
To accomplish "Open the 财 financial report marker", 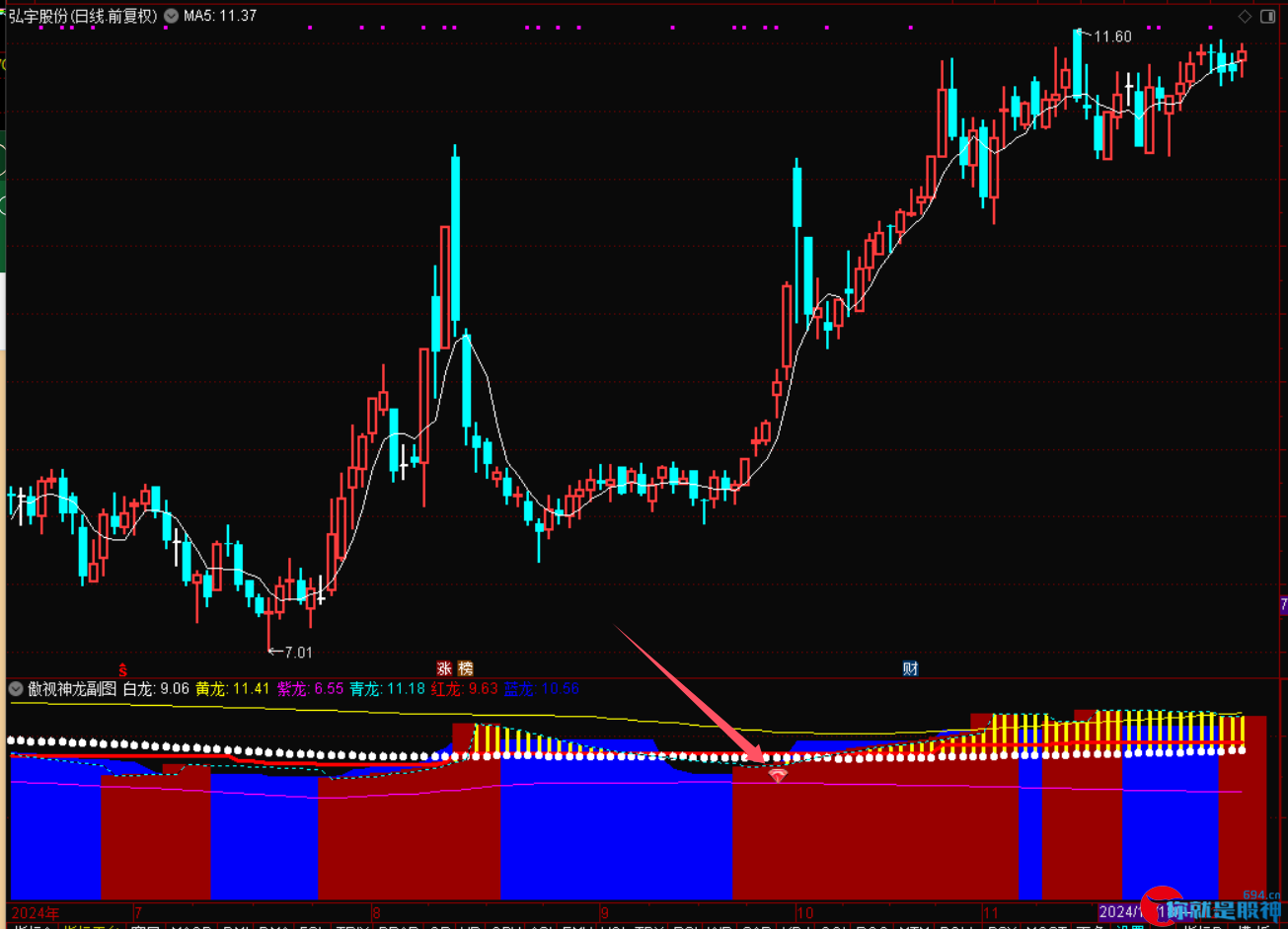I will [910, 668].
